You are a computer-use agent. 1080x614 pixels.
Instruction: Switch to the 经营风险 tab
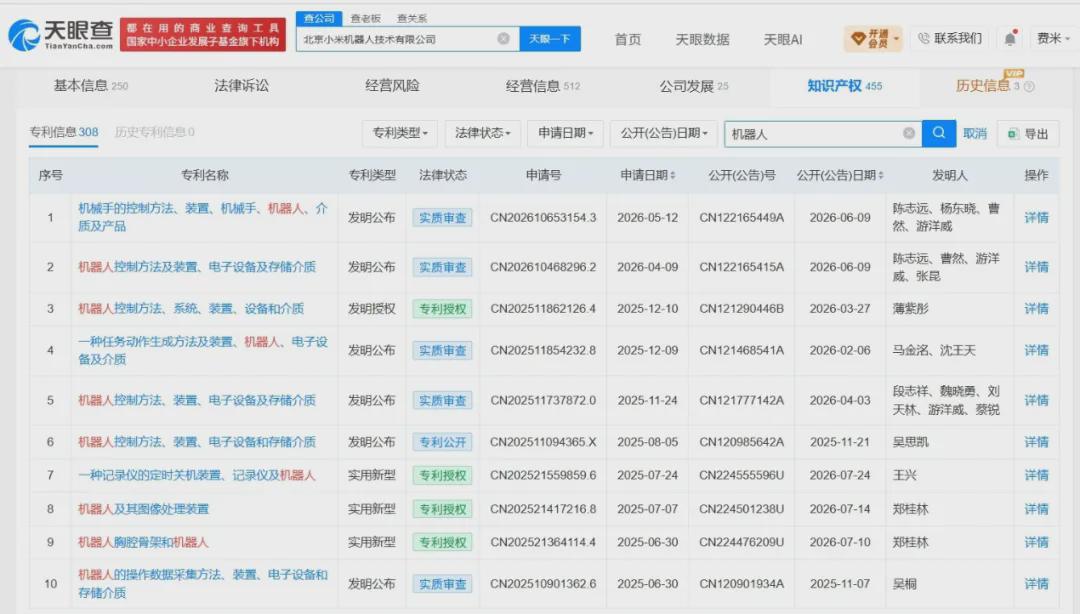click(392, 85)
